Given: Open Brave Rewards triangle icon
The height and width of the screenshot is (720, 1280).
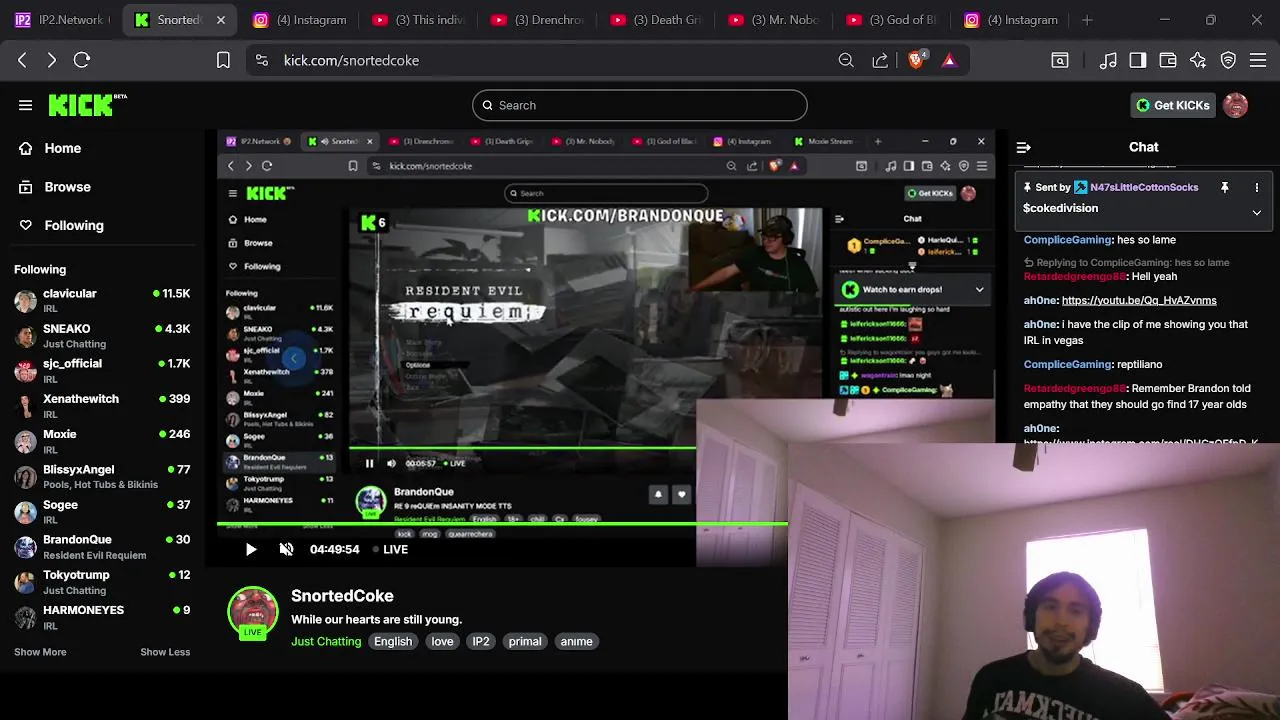Looking at the screenshot, I should point(949,60).
